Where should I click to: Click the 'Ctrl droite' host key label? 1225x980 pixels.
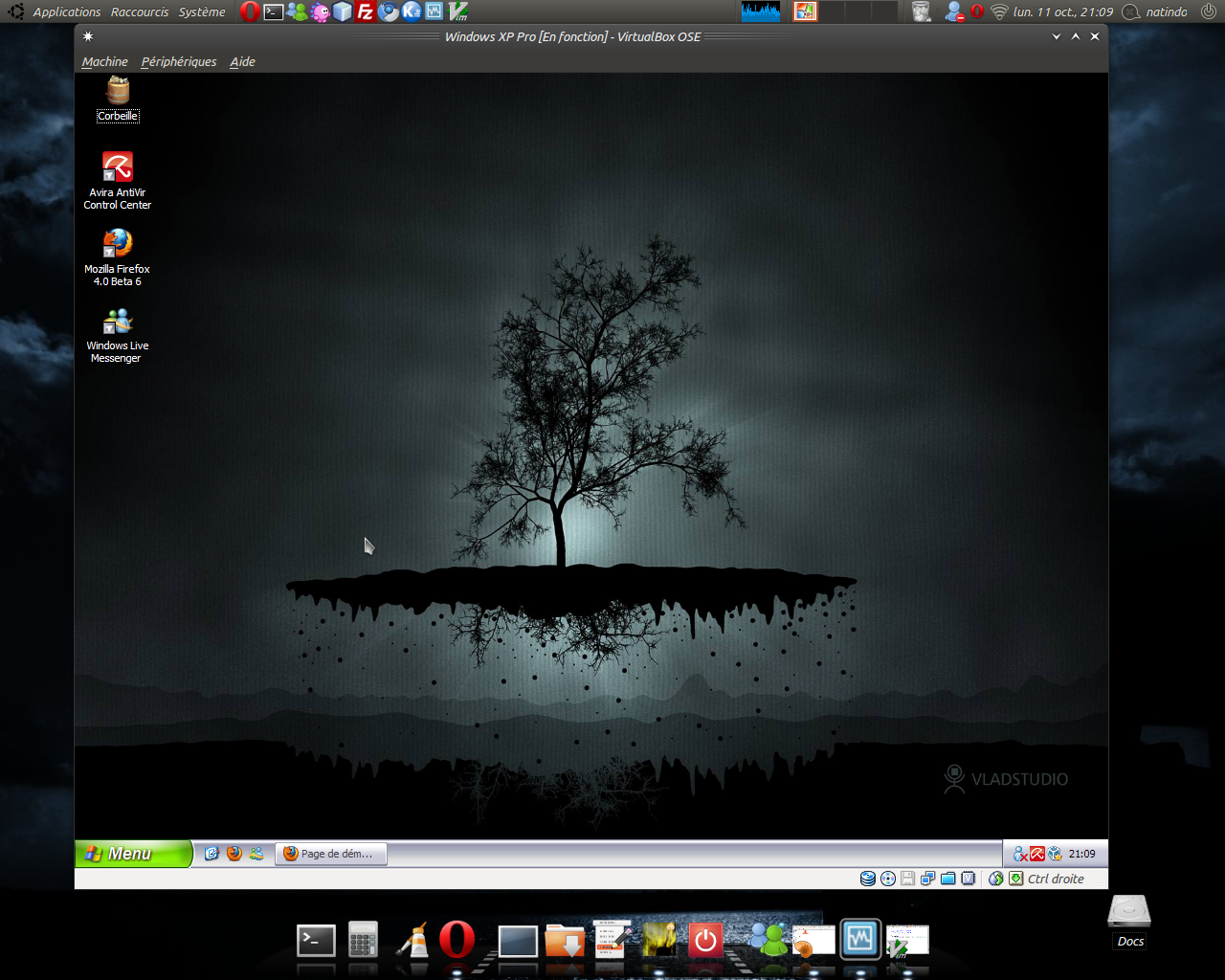point(1056,879)
